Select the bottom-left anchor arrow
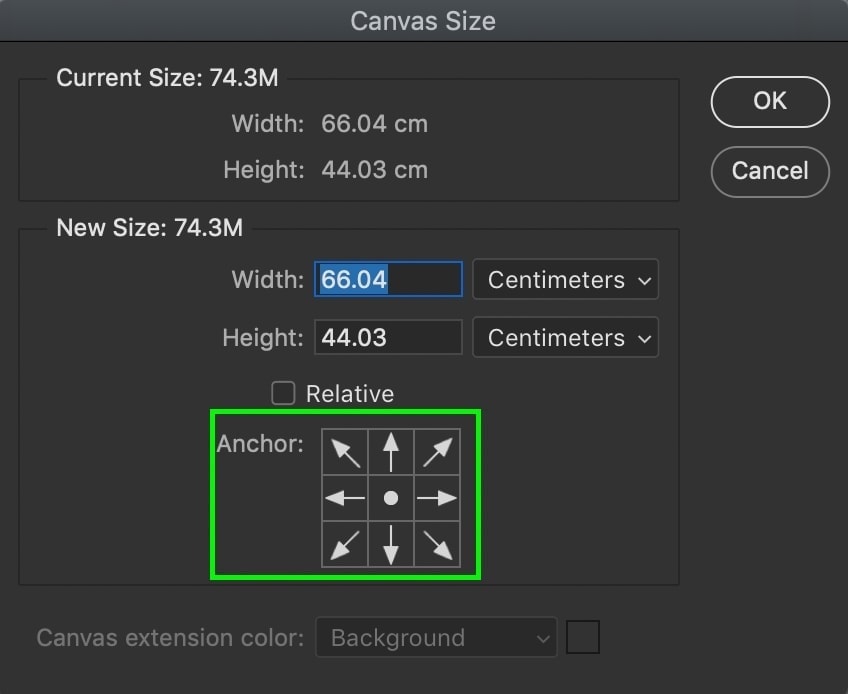Screen dimensions: 848x694 pos(345,543)
